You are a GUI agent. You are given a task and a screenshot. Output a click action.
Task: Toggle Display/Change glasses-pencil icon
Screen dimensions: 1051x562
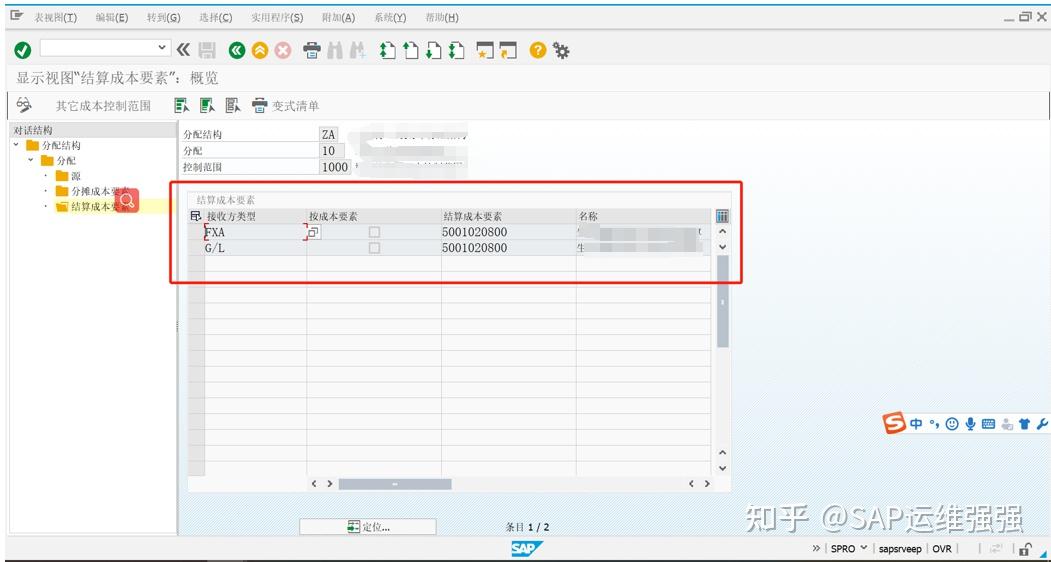pos(25,105)
